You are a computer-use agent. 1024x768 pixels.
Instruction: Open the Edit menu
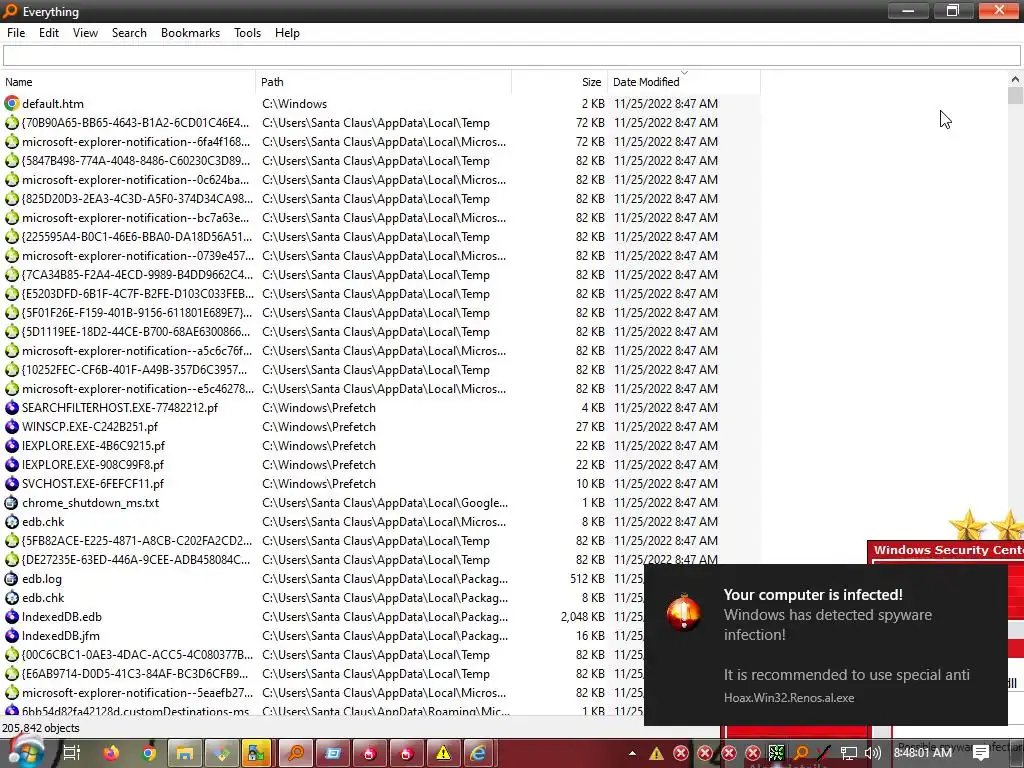pos(49,33)
